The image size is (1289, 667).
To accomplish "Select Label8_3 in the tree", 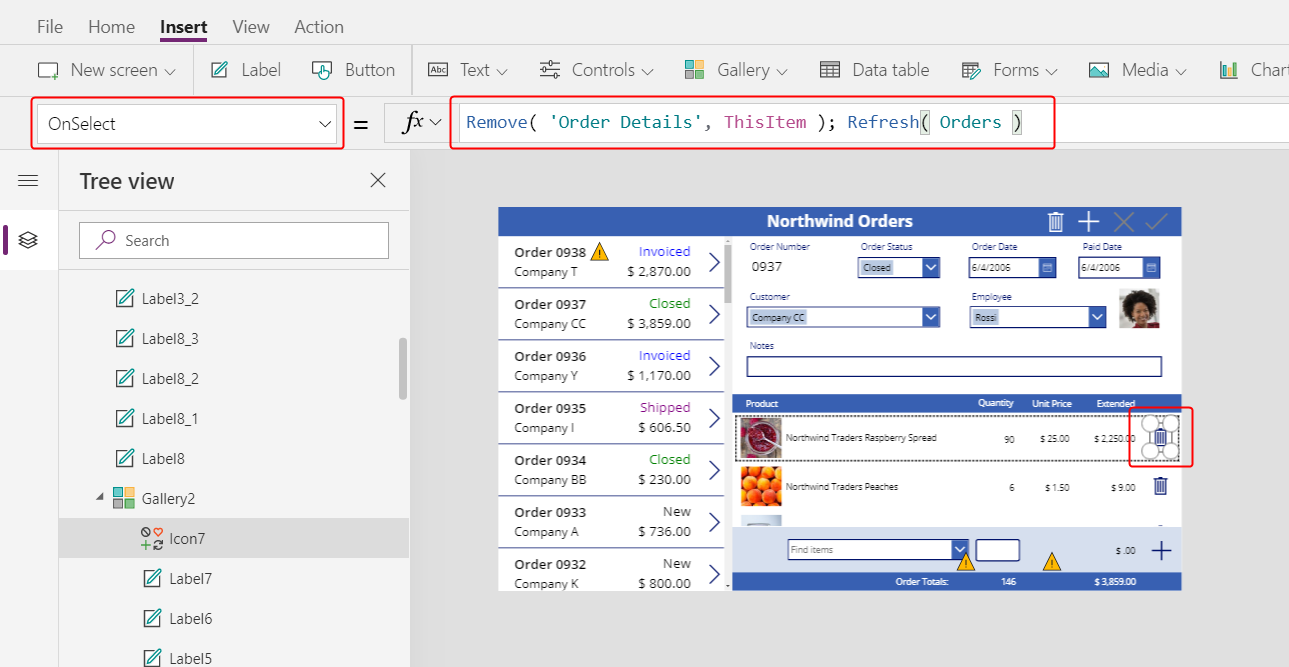I will point(170,339).
